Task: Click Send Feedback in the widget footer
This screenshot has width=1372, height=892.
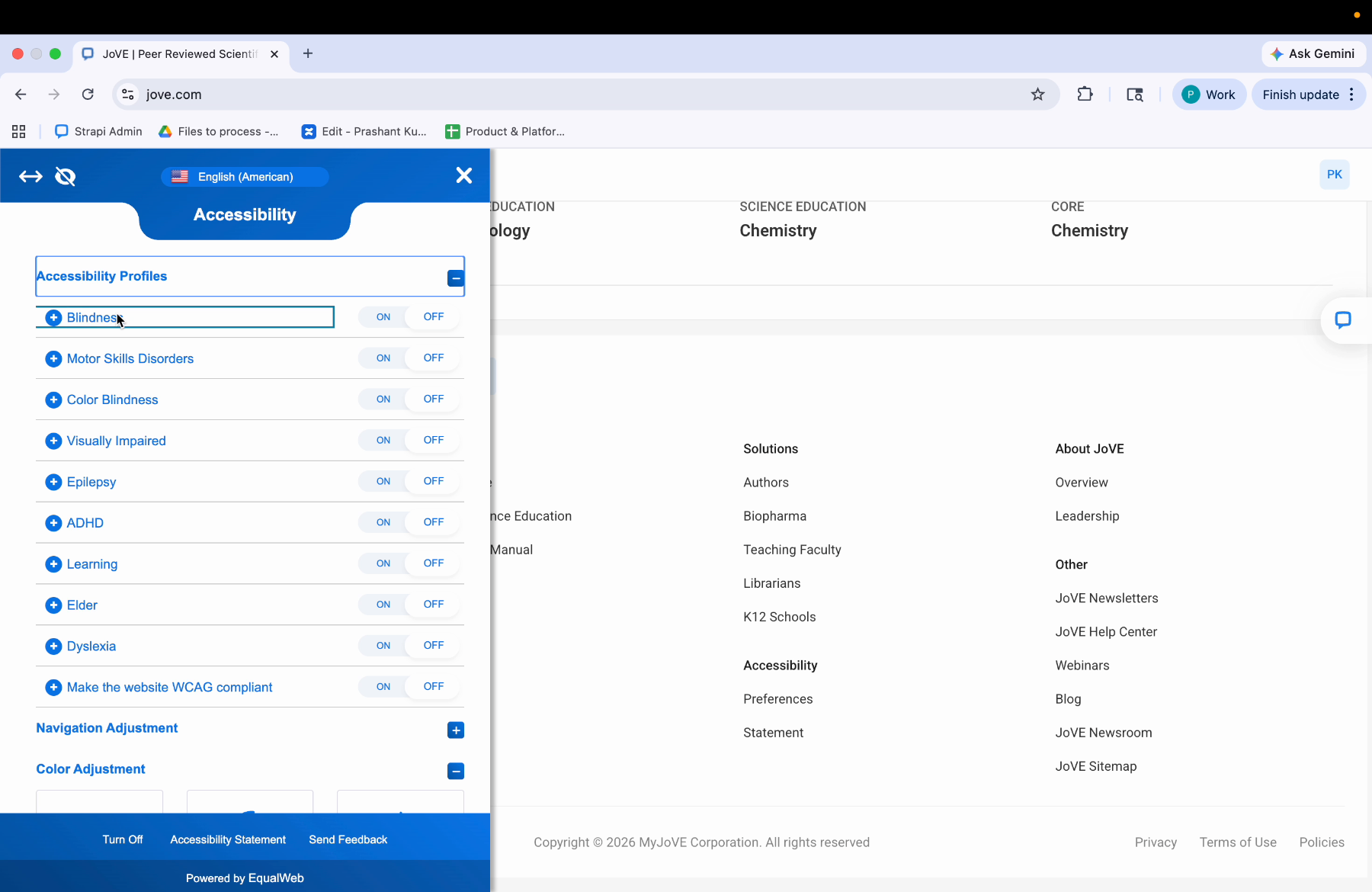Action: pos(348,839)
